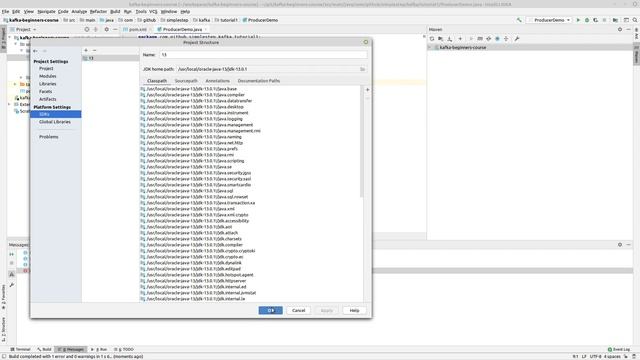The image size is (640, 360).
Task: Open the Terminal tool window
Action: pyautogui.click(x=20, y=349)
